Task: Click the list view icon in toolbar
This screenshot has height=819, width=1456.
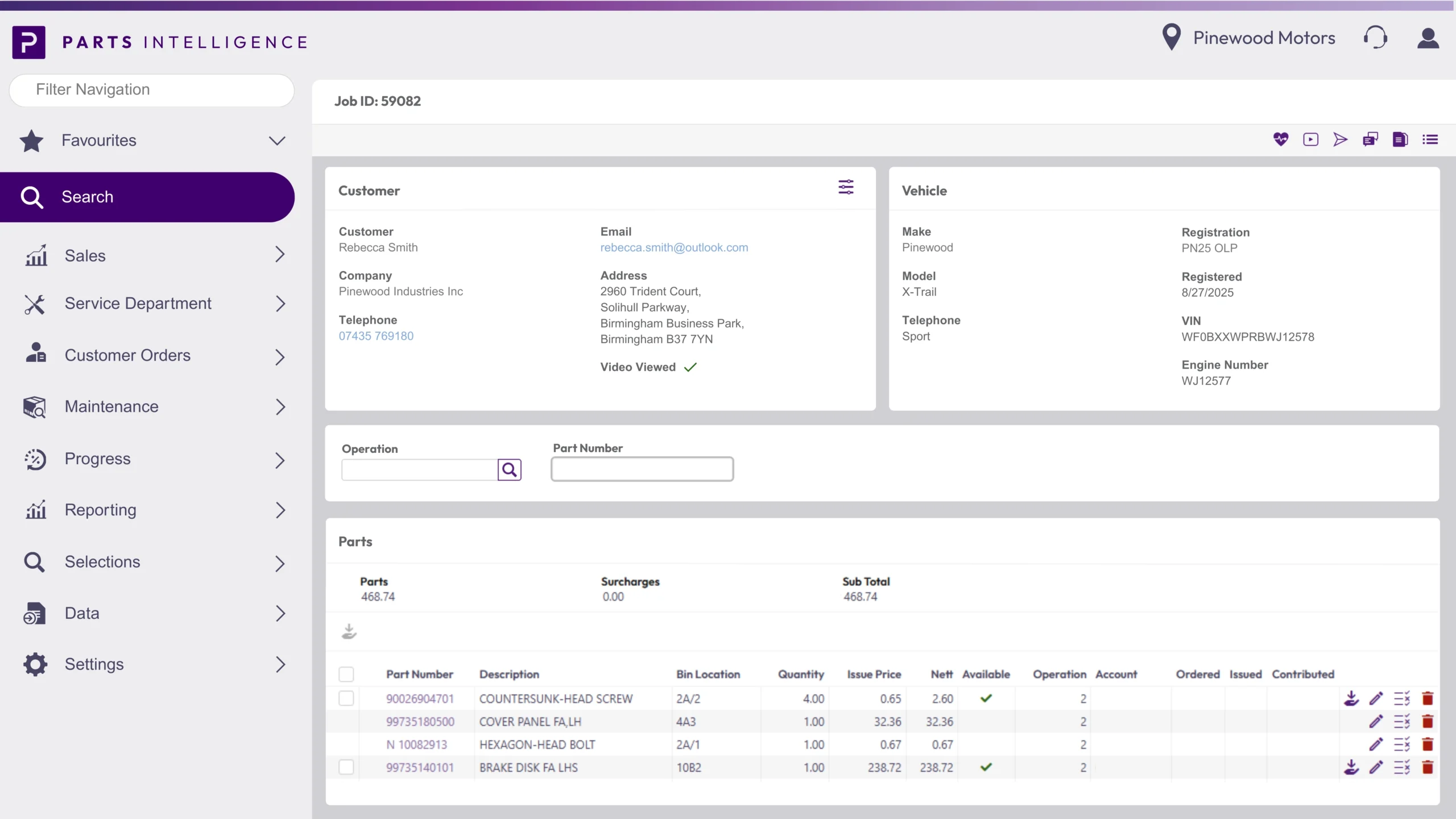Action: point(1430,139)
